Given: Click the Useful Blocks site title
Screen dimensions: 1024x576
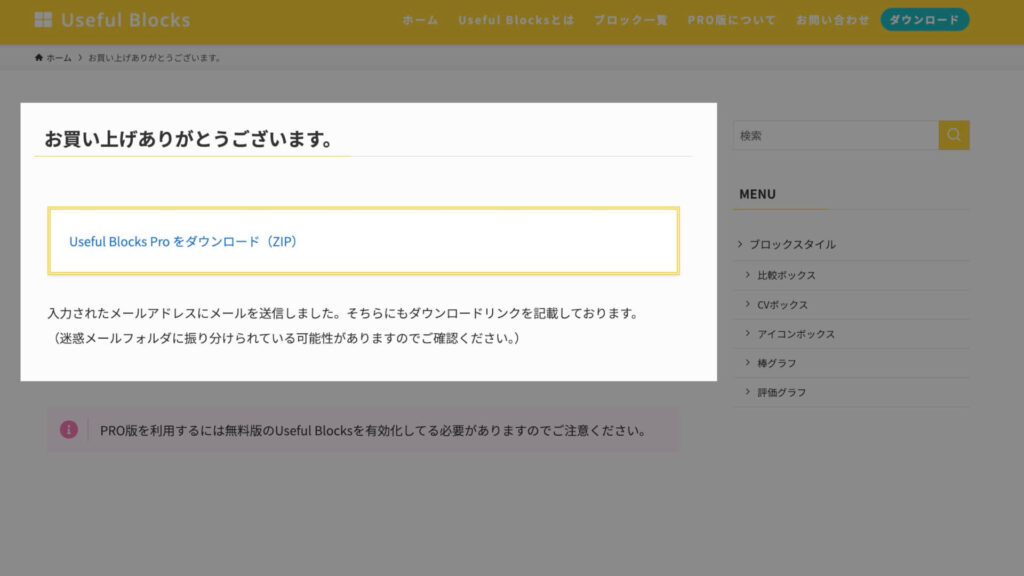Looking at the screenshot, I should [125, 20].
